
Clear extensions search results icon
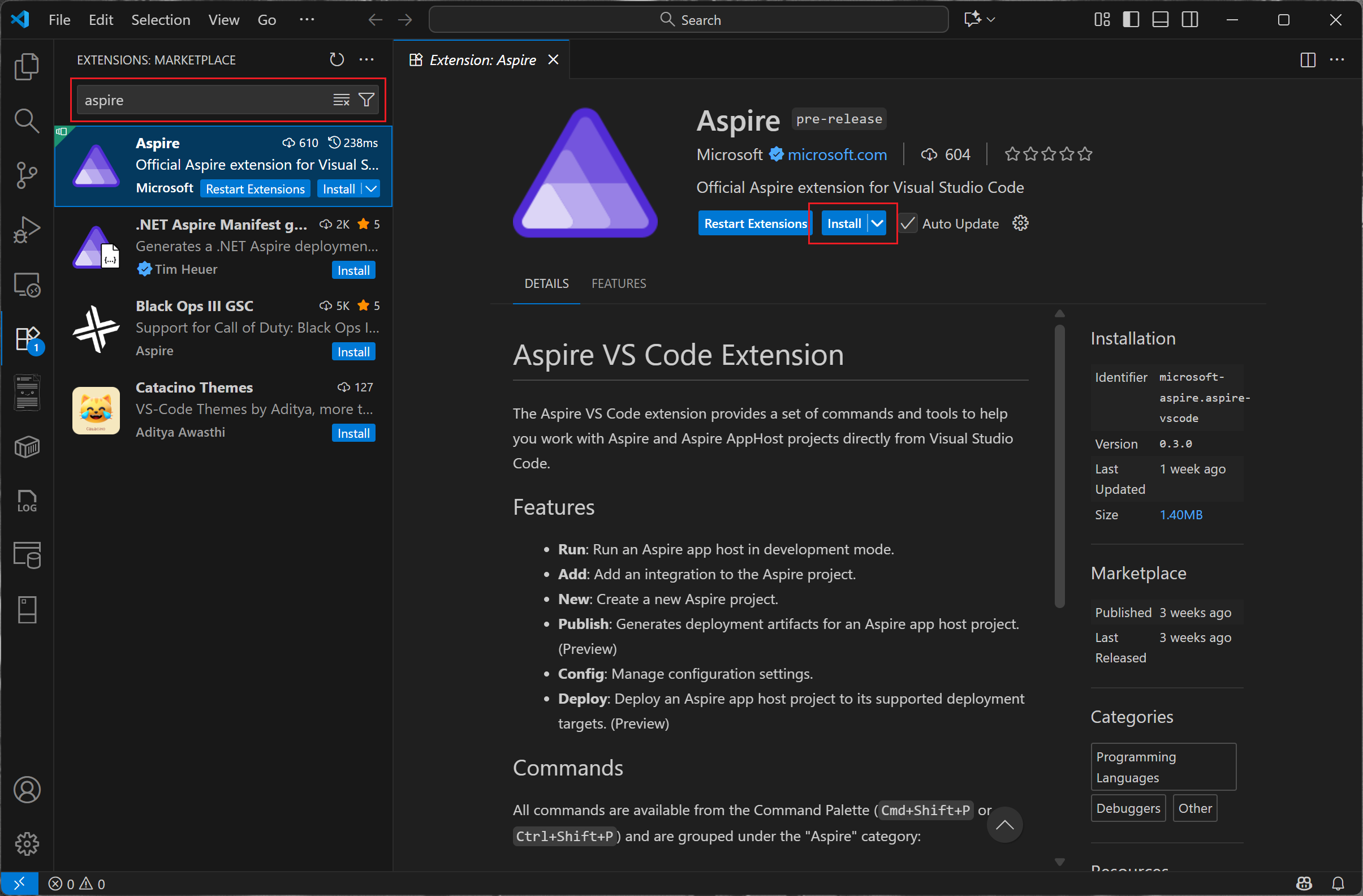(x=342, y=100)
